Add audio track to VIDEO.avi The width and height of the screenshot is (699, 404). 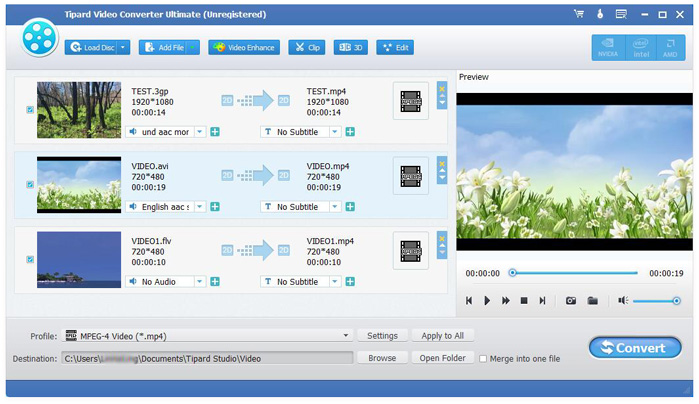[x=215, y=206]
